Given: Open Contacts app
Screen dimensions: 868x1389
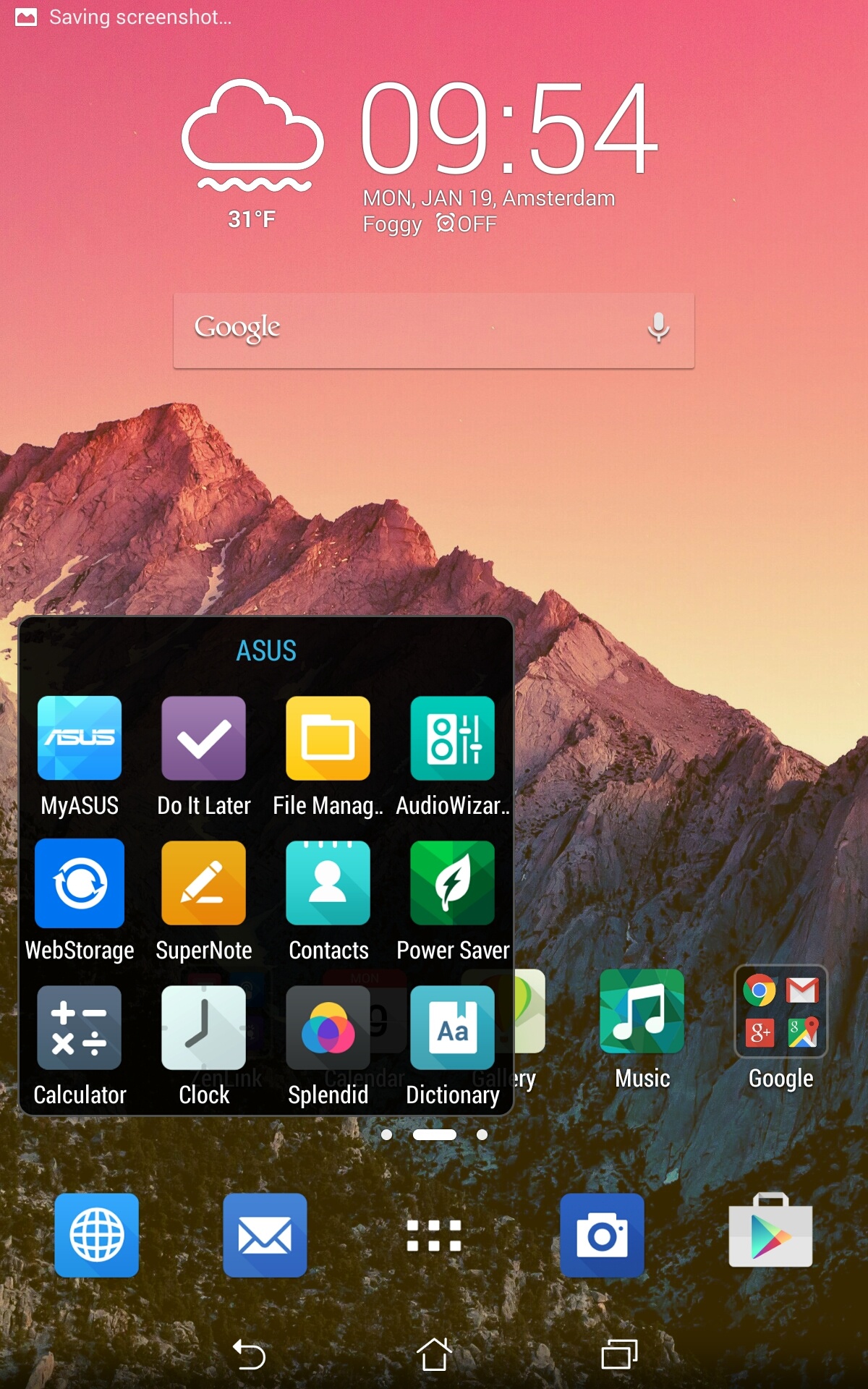Looking at the screenshot, I should click(328, 883).
